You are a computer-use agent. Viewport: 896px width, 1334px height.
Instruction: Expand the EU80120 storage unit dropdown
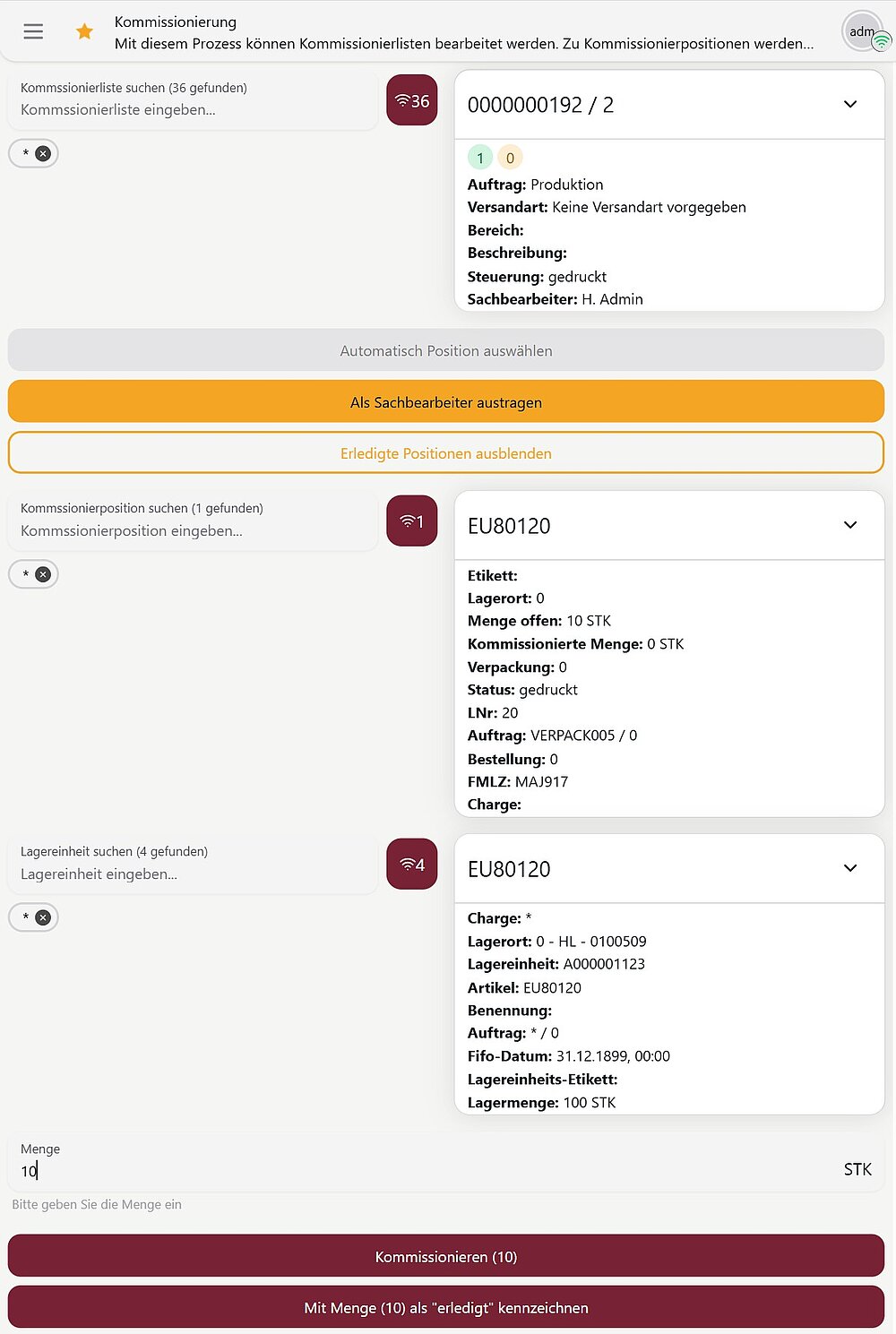[x=850, y=868]
